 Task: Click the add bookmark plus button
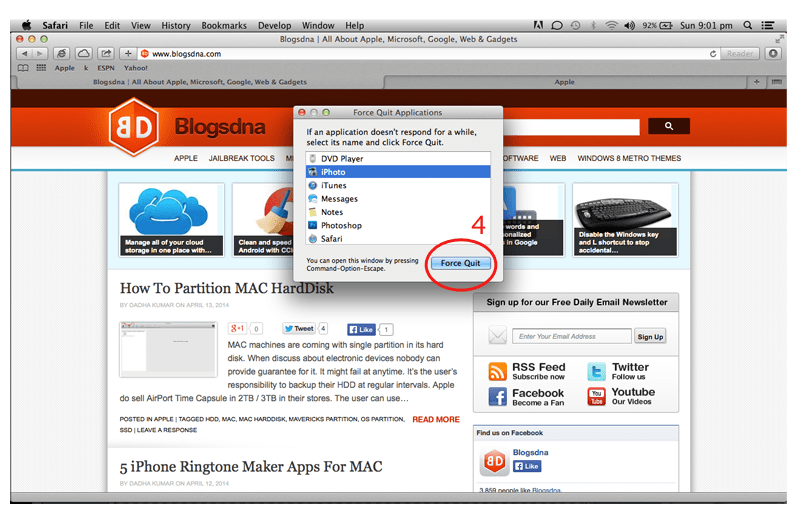point(128,54)
